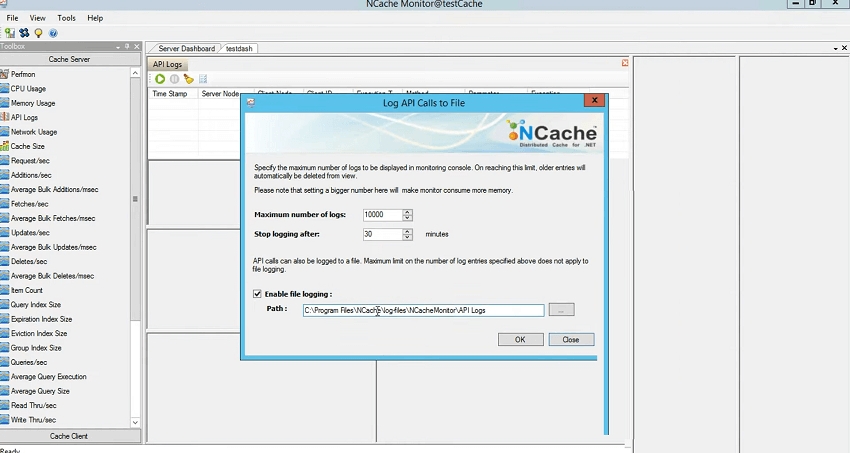Click Server Node column header

[x=220, y=94]
